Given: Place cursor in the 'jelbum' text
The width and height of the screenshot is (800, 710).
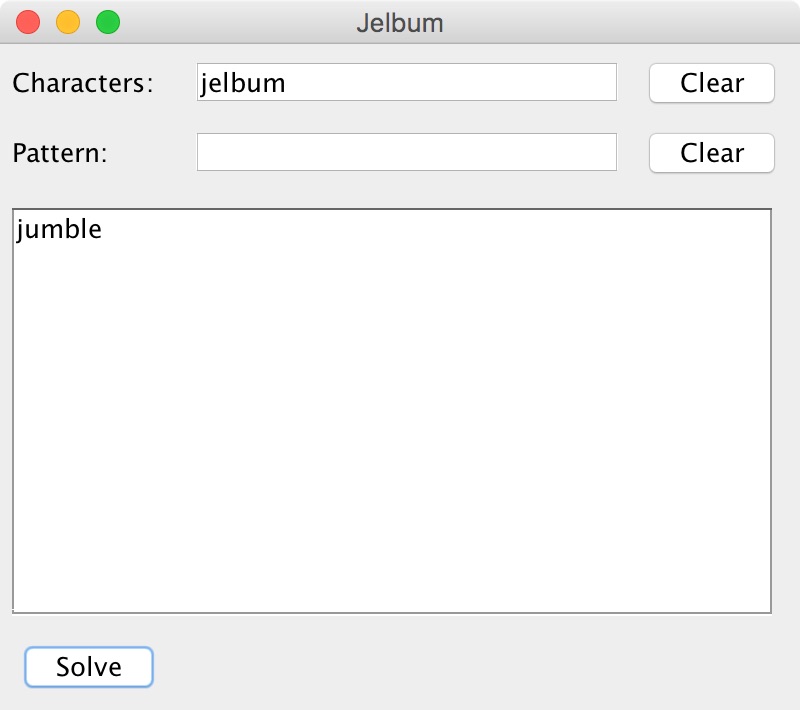Looking at the screenshot, I should tap(243, 83).
